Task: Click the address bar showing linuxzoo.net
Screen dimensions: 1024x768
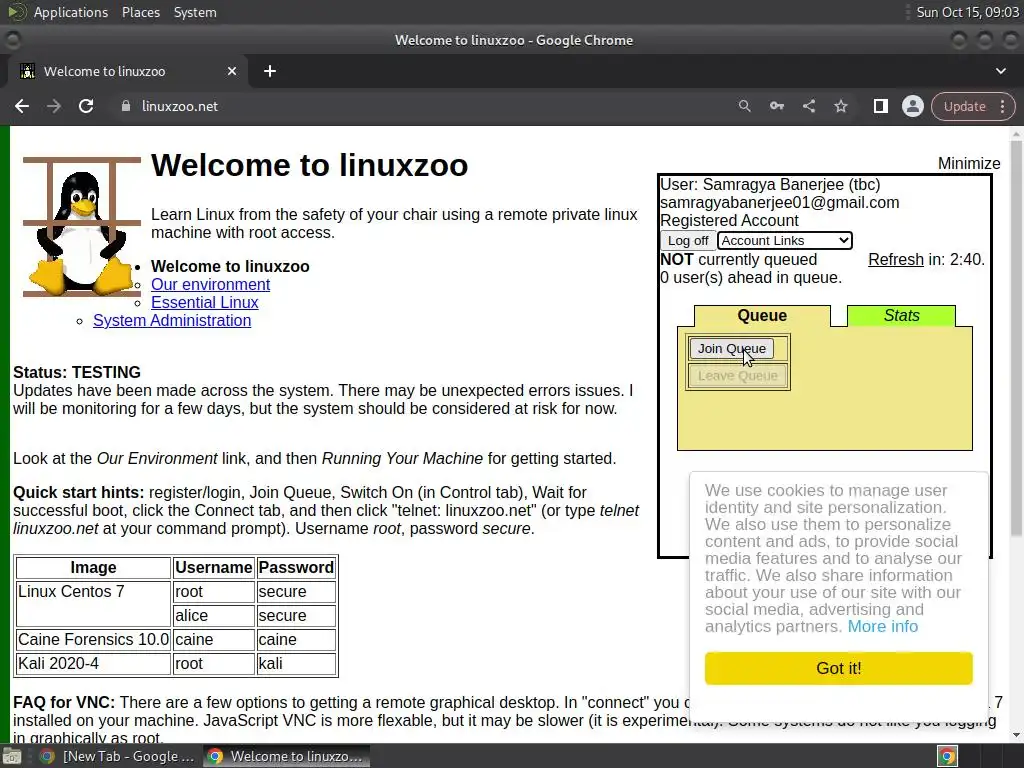Action: [418, 106]
